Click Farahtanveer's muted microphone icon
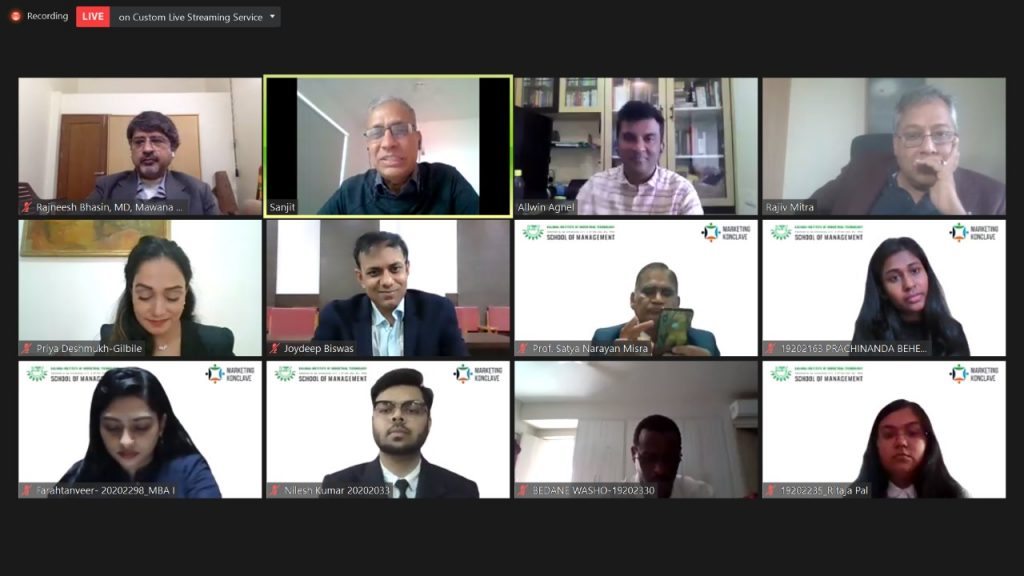 (27, 490)
